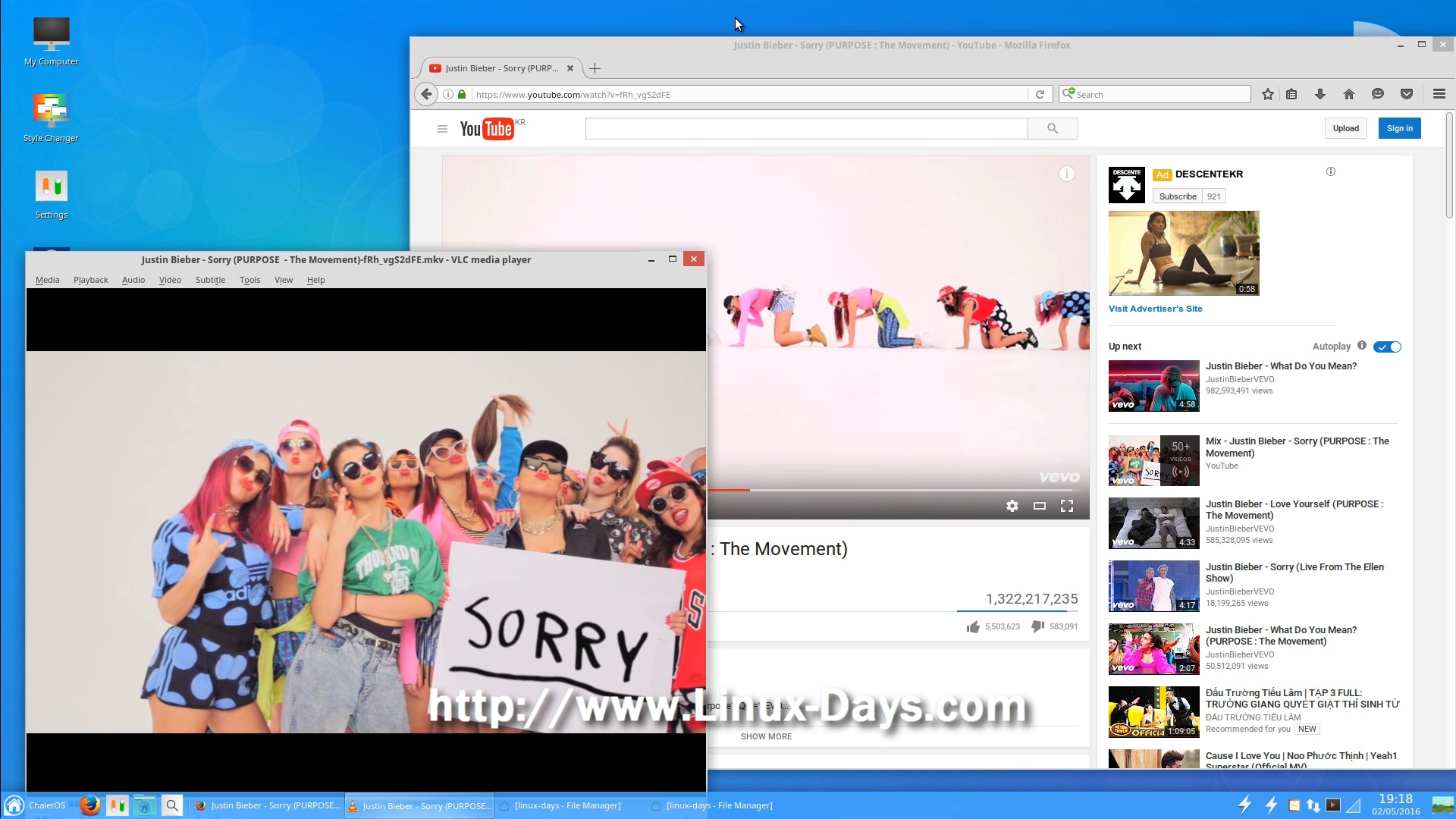
Task: Open What Do You Mean? PURPOSE Movement thumbnail
Action: click(x=1153, y=649)
